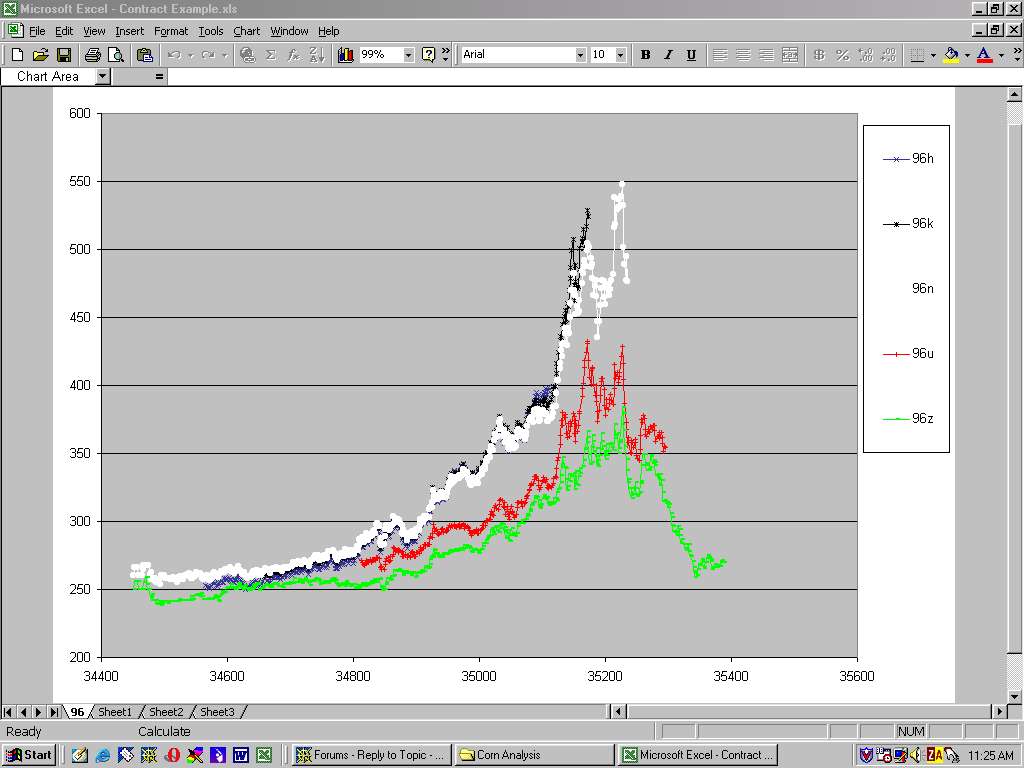Open Print Preview from the toolbar
The image size is (1024, 768).
pos(115,55)
